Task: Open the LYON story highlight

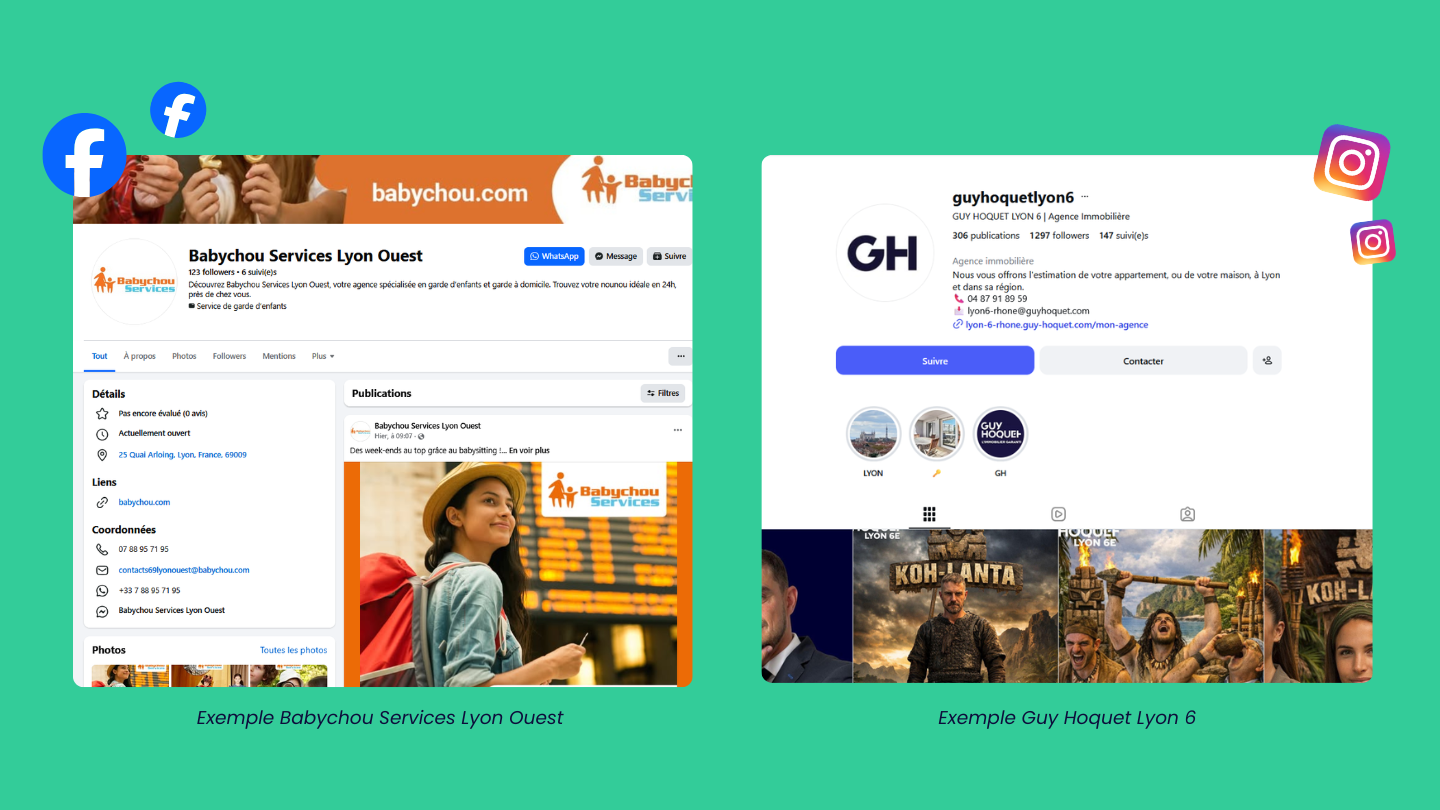Action: pyautogui.click(x=873, y=434)
